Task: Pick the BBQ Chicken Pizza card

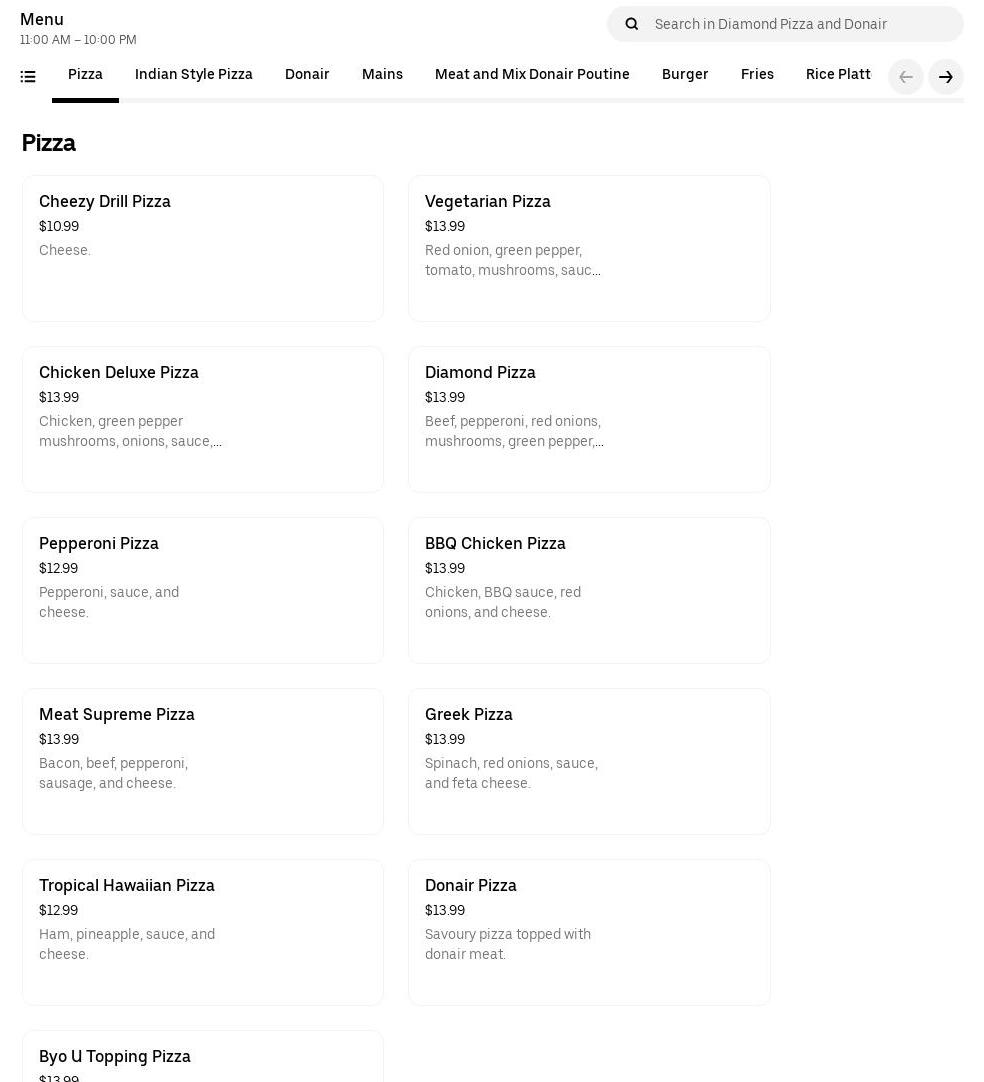Action: pos(589,590)
